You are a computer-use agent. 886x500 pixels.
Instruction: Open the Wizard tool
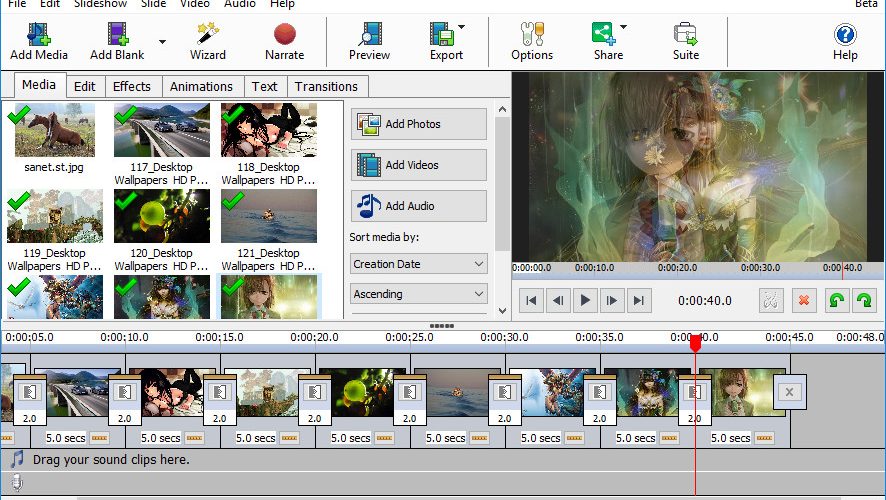pos(207,41)
